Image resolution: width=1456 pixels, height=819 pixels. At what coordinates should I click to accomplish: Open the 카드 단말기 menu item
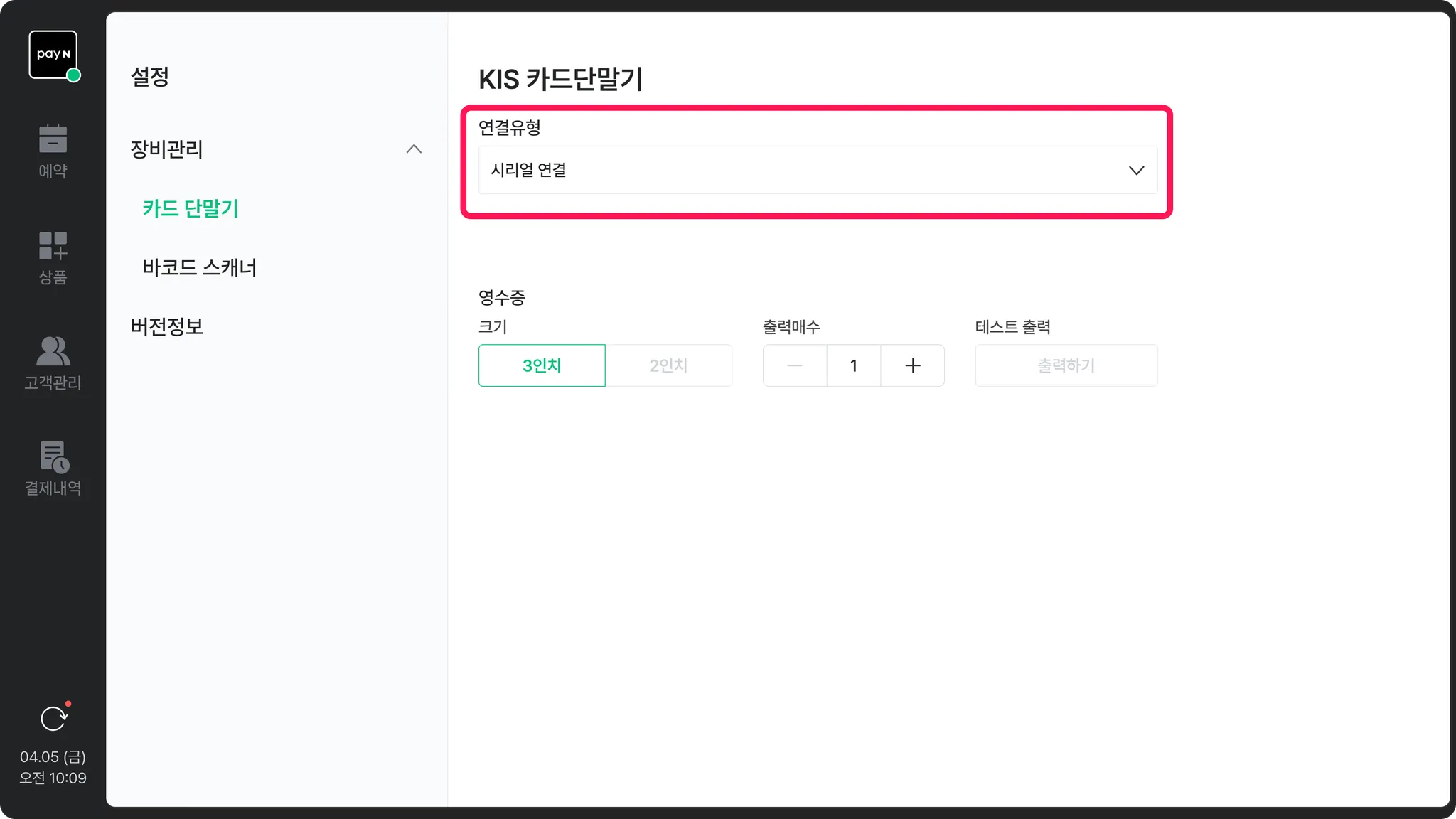pyautogui.click(x=191, y=208)
